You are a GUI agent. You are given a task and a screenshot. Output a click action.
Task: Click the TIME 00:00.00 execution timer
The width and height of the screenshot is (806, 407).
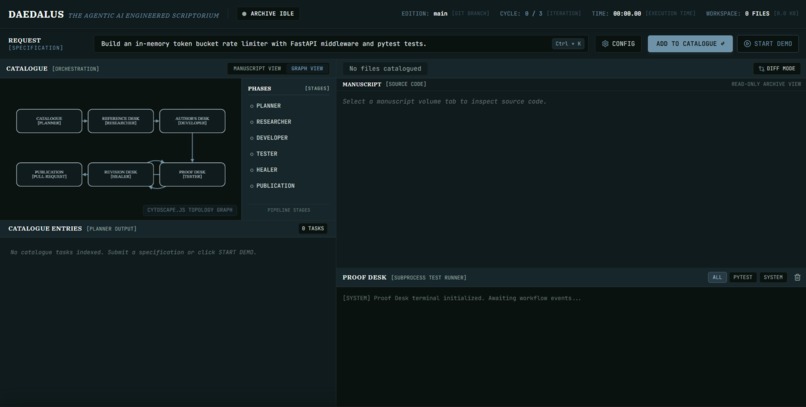(x=643, y=14)
